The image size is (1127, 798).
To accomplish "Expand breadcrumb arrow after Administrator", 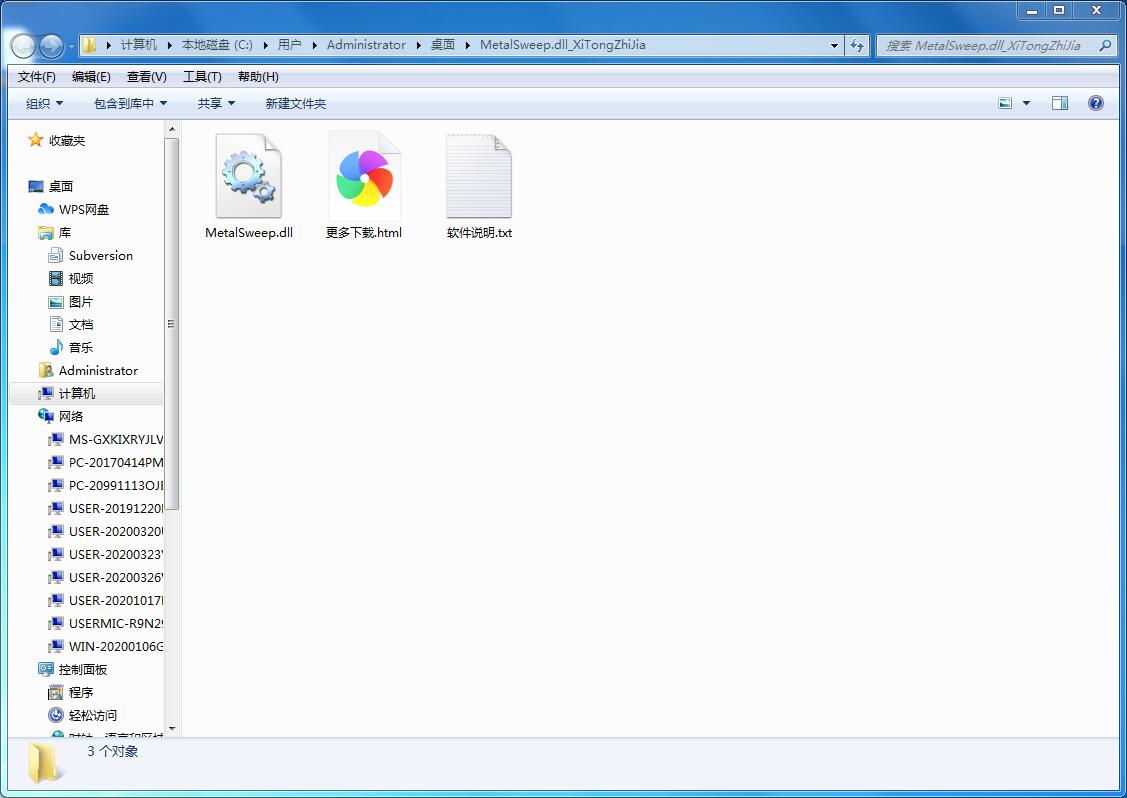I will click(418, 45).
